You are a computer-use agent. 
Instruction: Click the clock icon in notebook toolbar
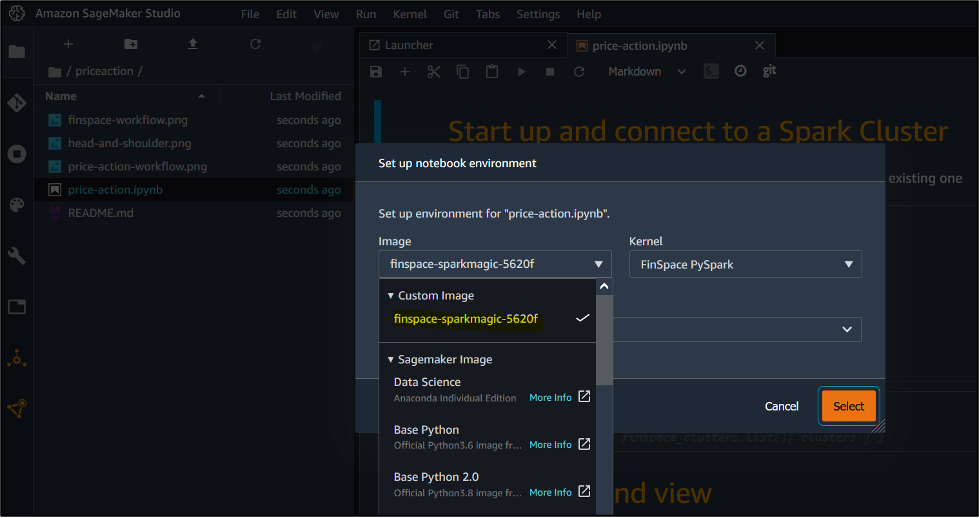[x=740, y=71]
